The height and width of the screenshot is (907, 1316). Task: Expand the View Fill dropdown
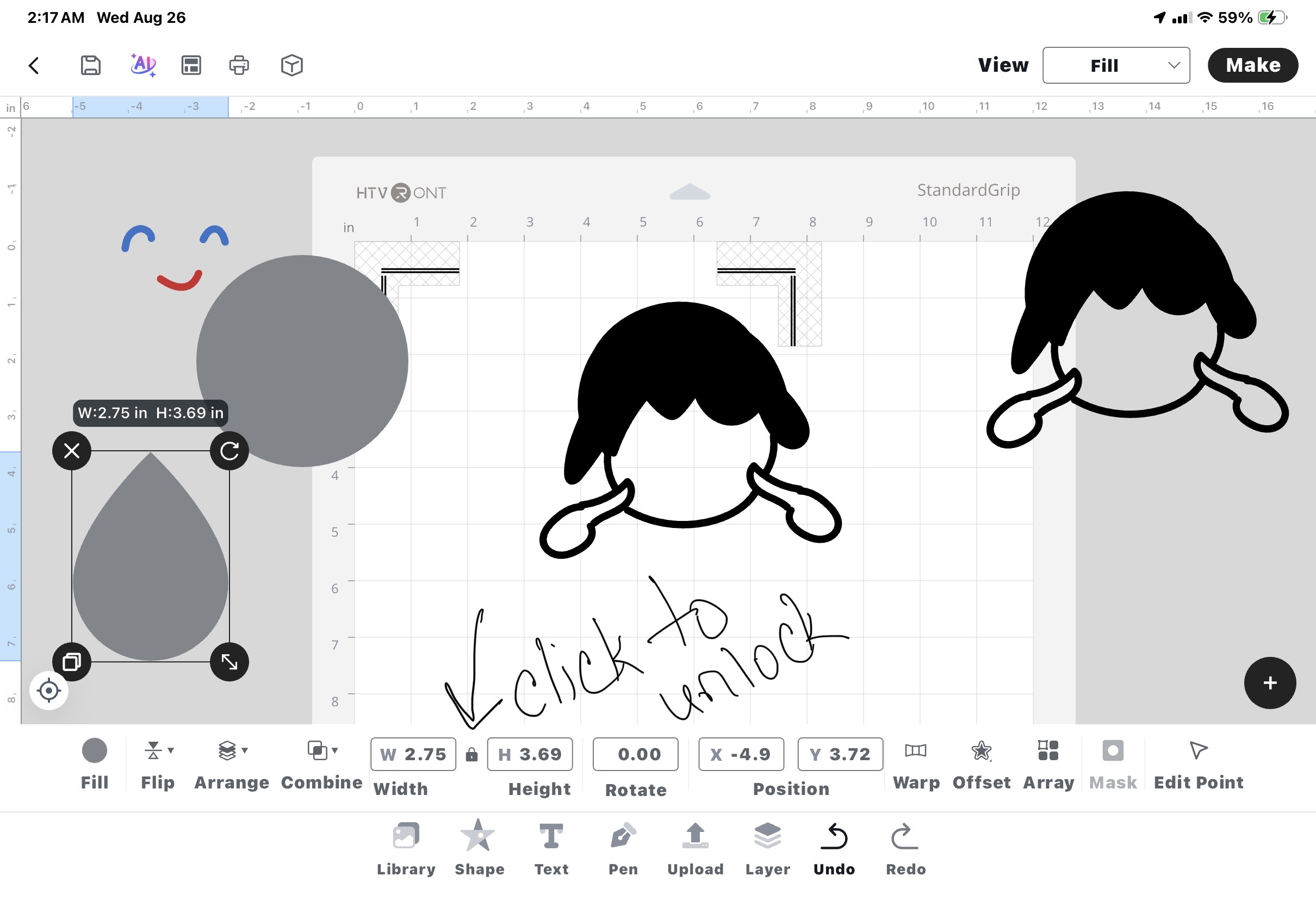point(1115,65)
